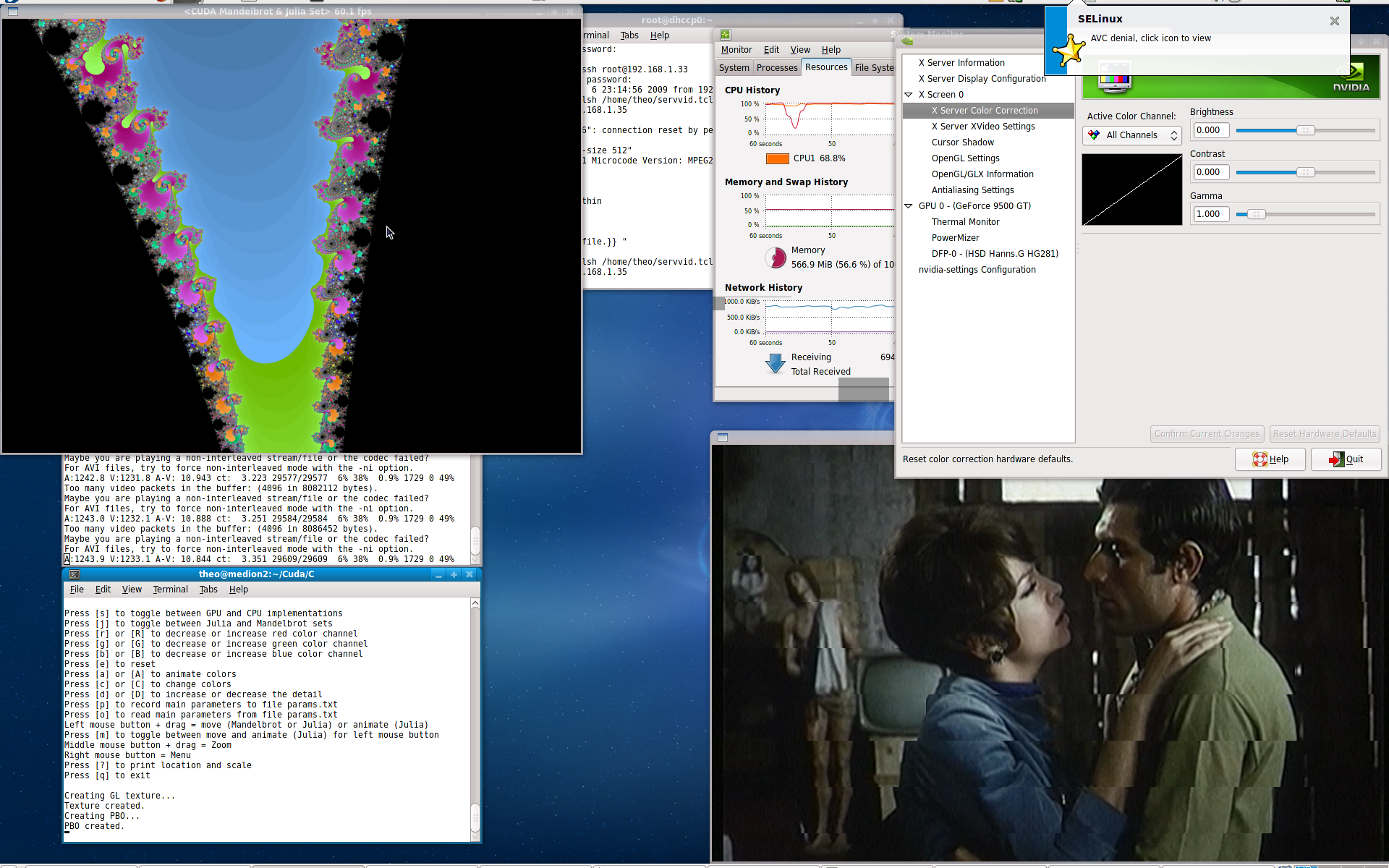Image resolution: width=1389 pixels, height=868 pixels.
Task: Click the terminal icon in theo@medion2 title bar
Action: 75,574
